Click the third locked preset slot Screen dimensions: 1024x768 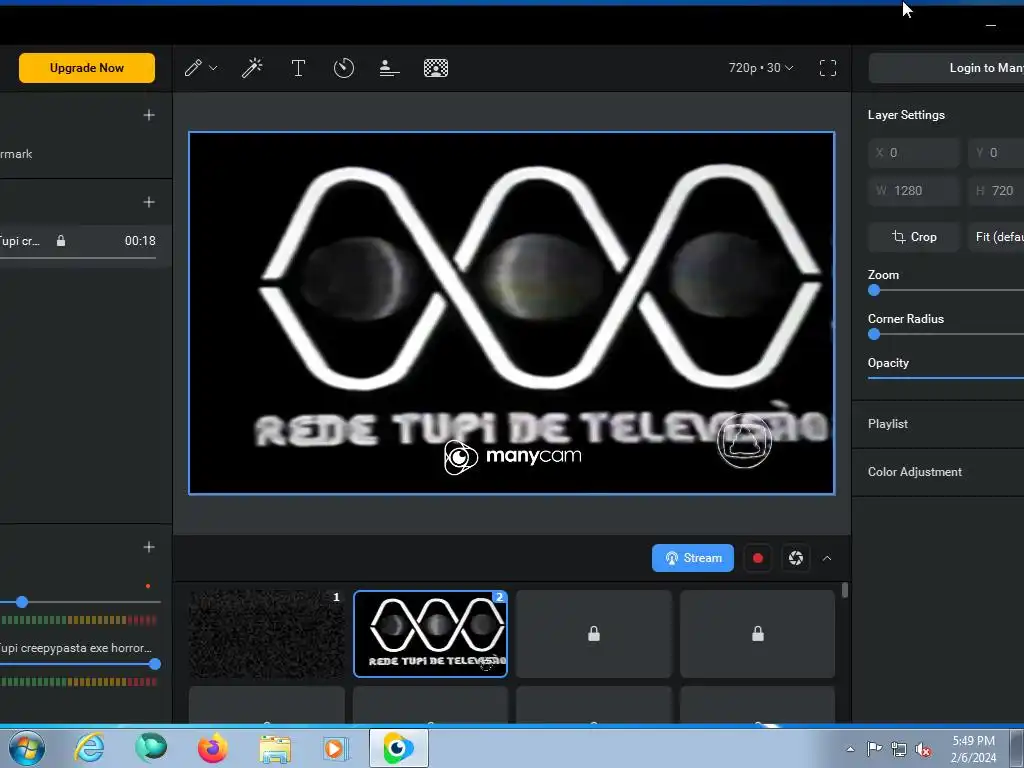pyautogui.click(x=594, y=633)
